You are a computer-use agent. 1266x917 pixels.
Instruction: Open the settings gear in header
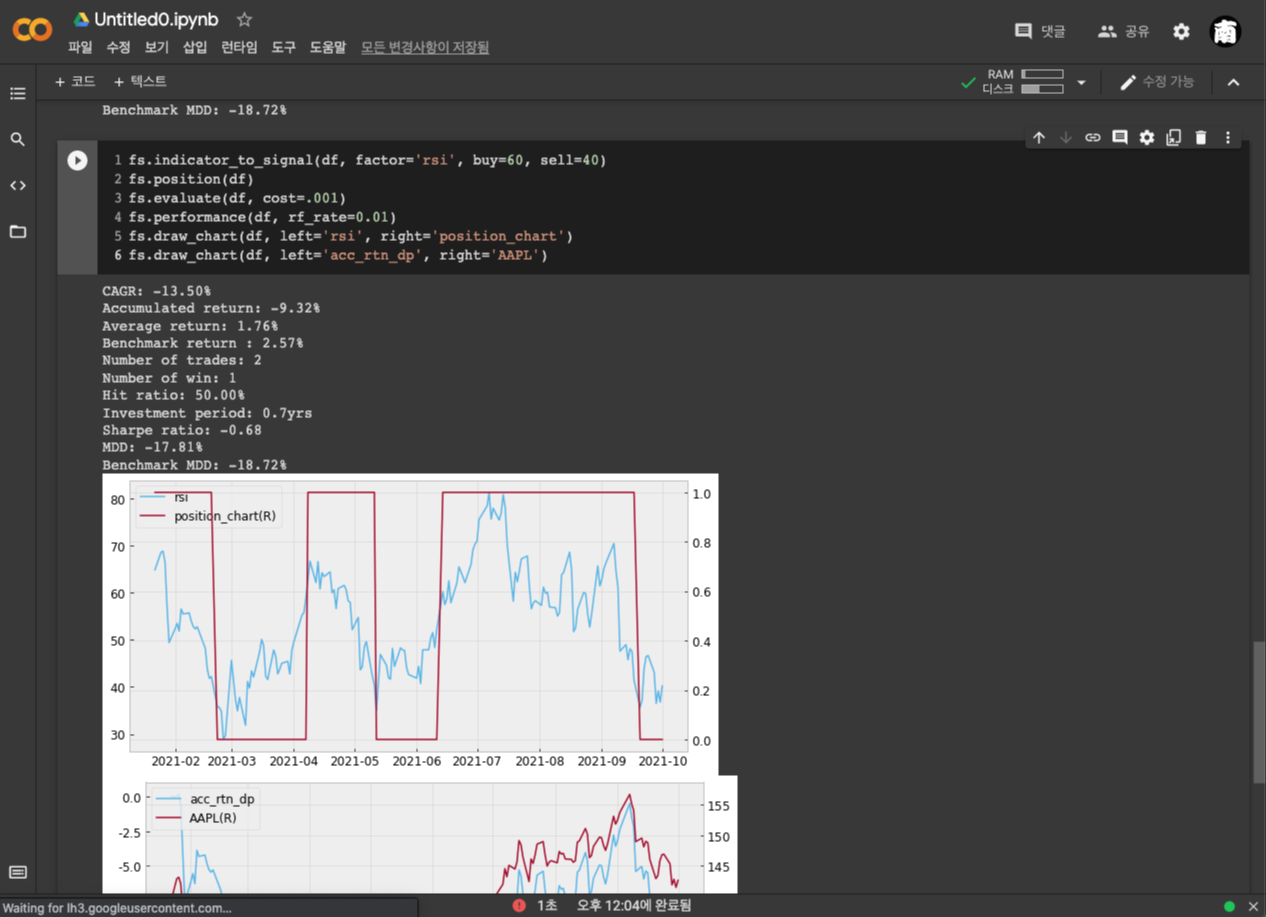point(1181,31)
